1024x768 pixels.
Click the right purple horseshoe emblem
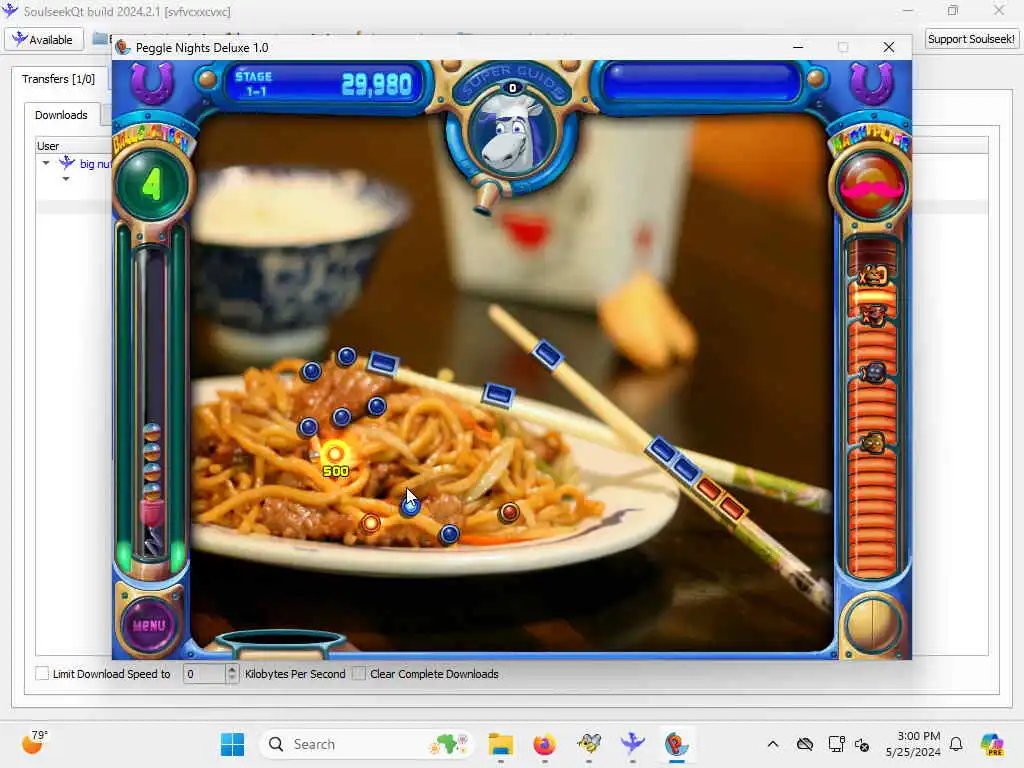pyautogui.click(x=871, y=83)
